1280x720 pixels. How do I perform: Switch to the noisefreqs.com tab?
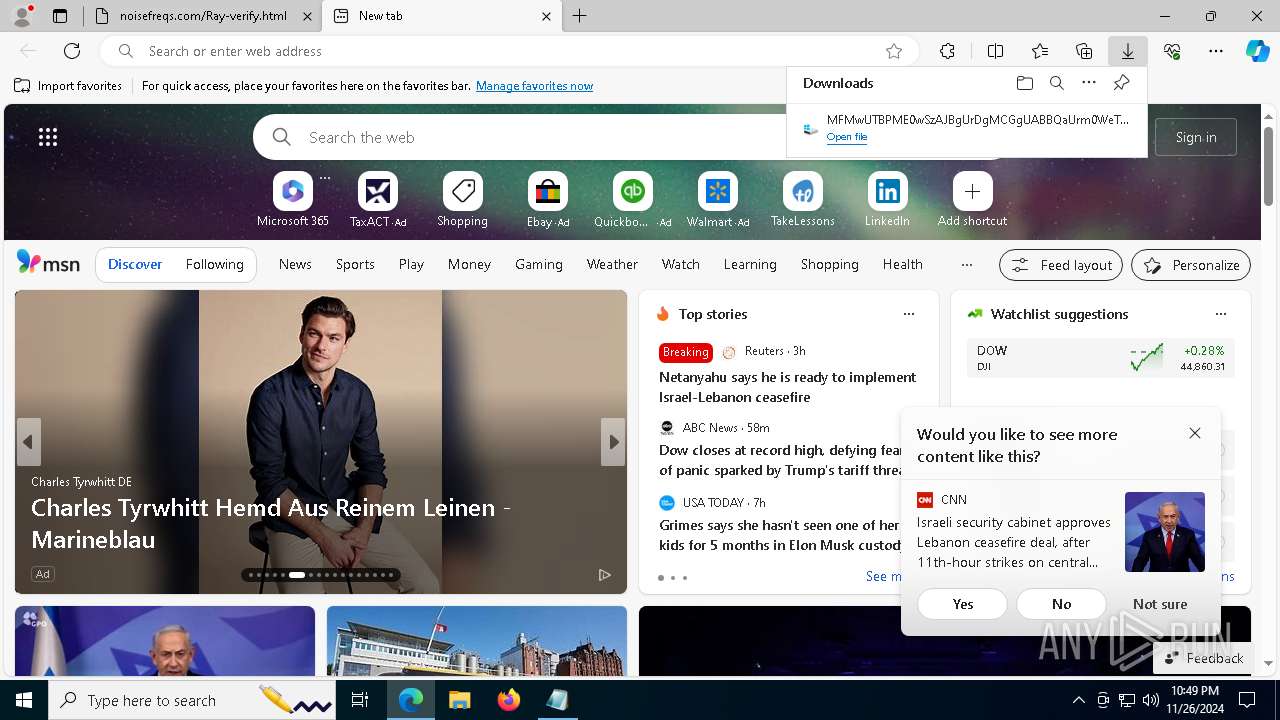pos(203,16)
